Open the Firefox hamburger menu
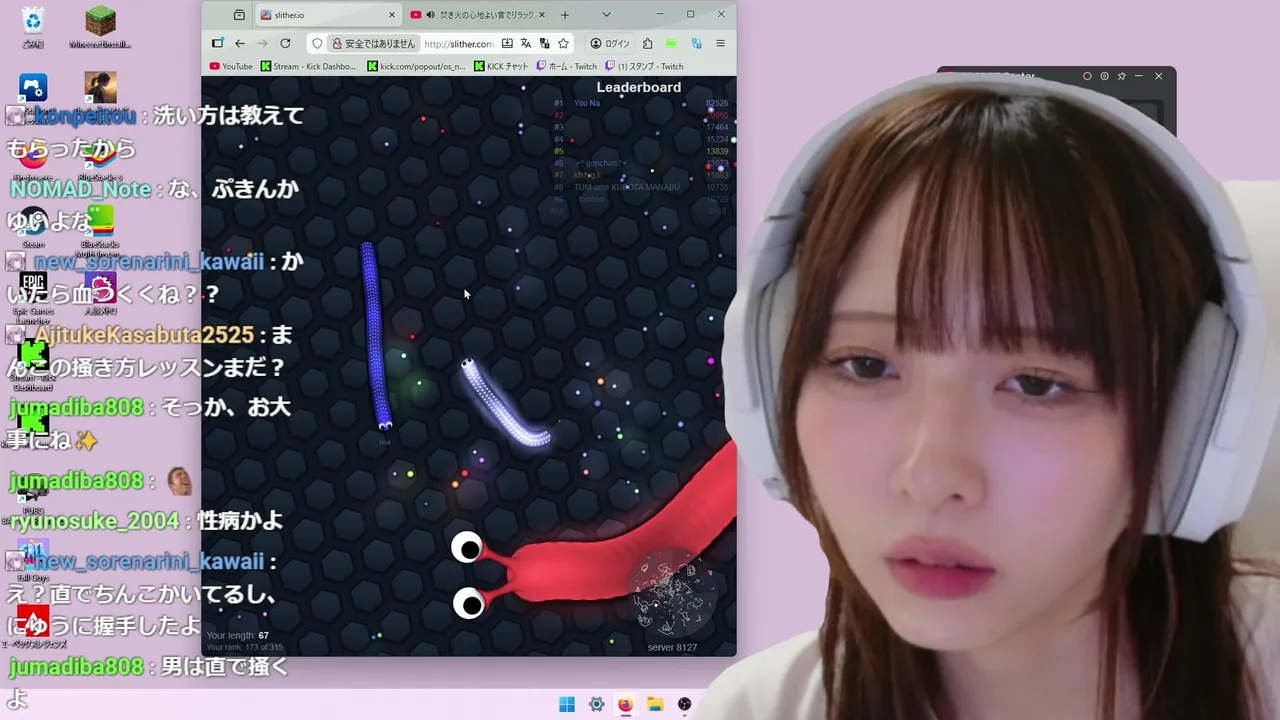The height and width of the screenshot is (720, 1280). [720, 43]
